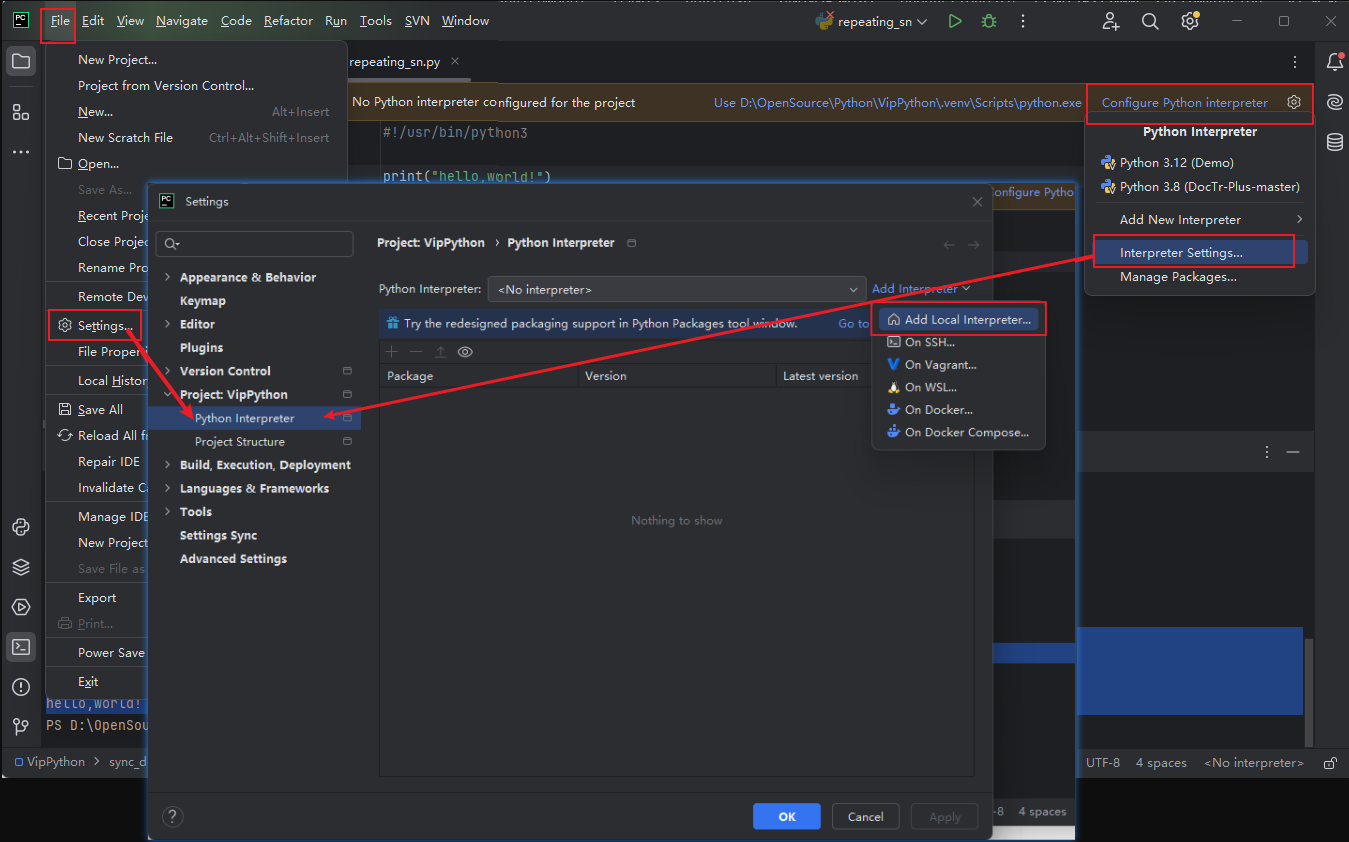Click VipPython breadcrumb in the status bar
Viewport: 1349px width, 842px height.
49,761
